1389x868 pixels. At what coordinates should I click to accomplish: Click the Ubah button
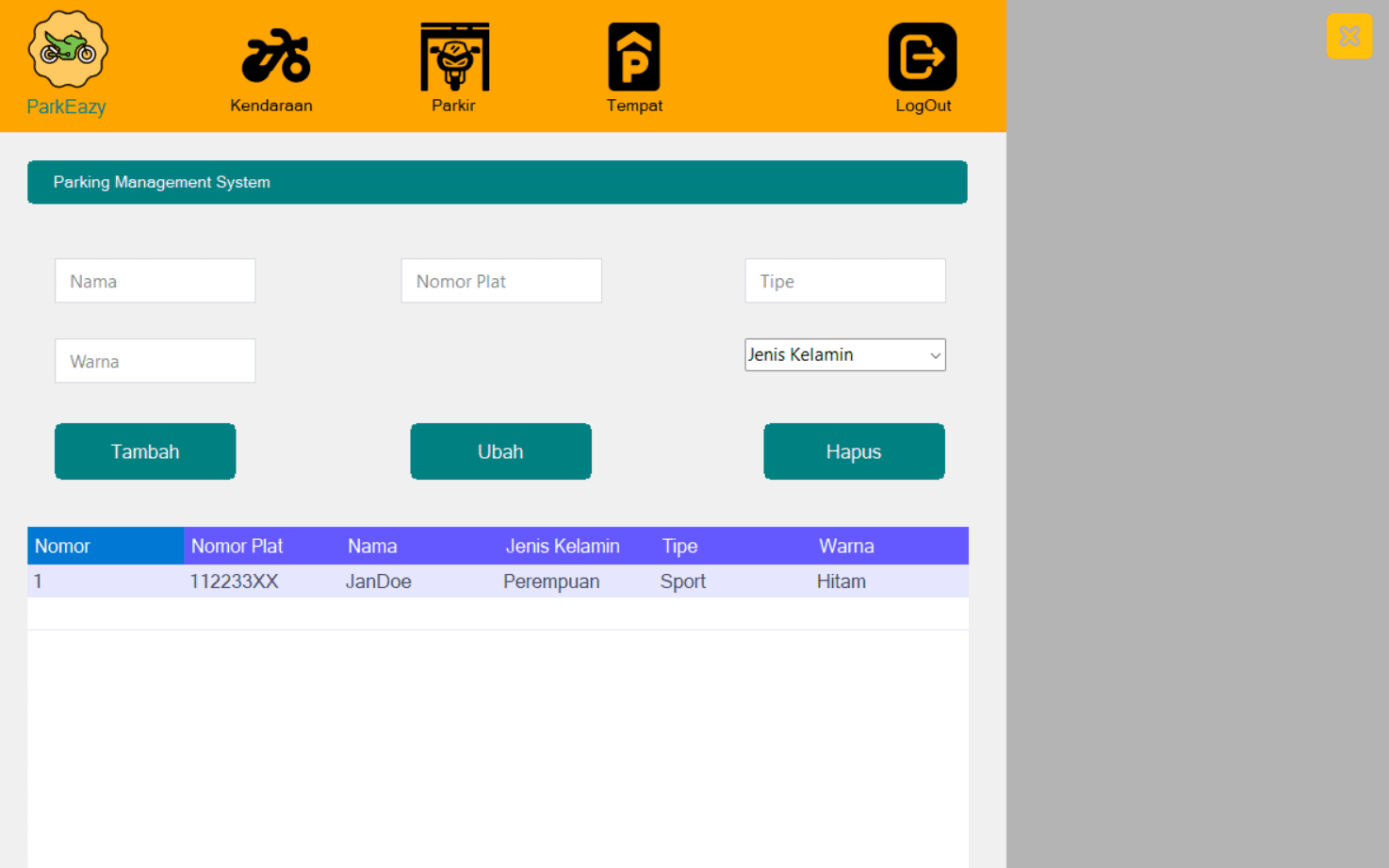500,451
